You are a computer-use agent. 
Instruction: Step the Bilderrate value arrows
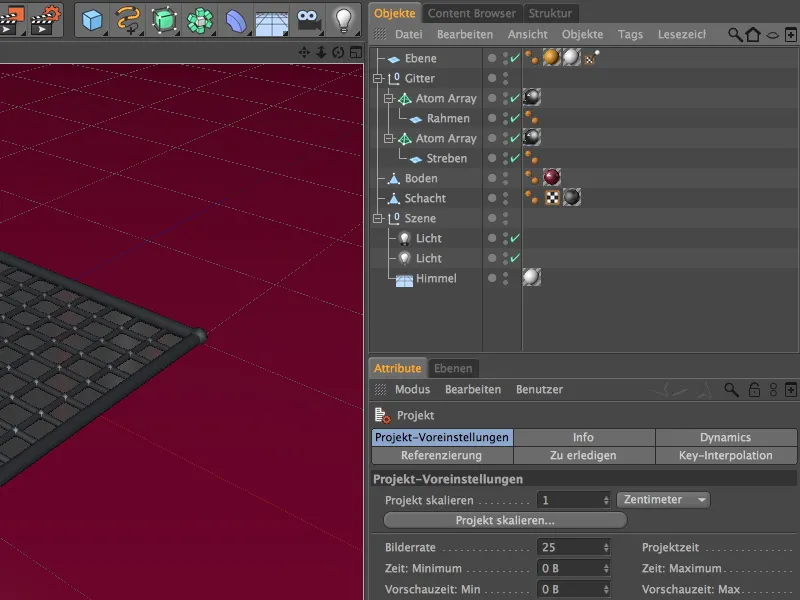(606, 547)
